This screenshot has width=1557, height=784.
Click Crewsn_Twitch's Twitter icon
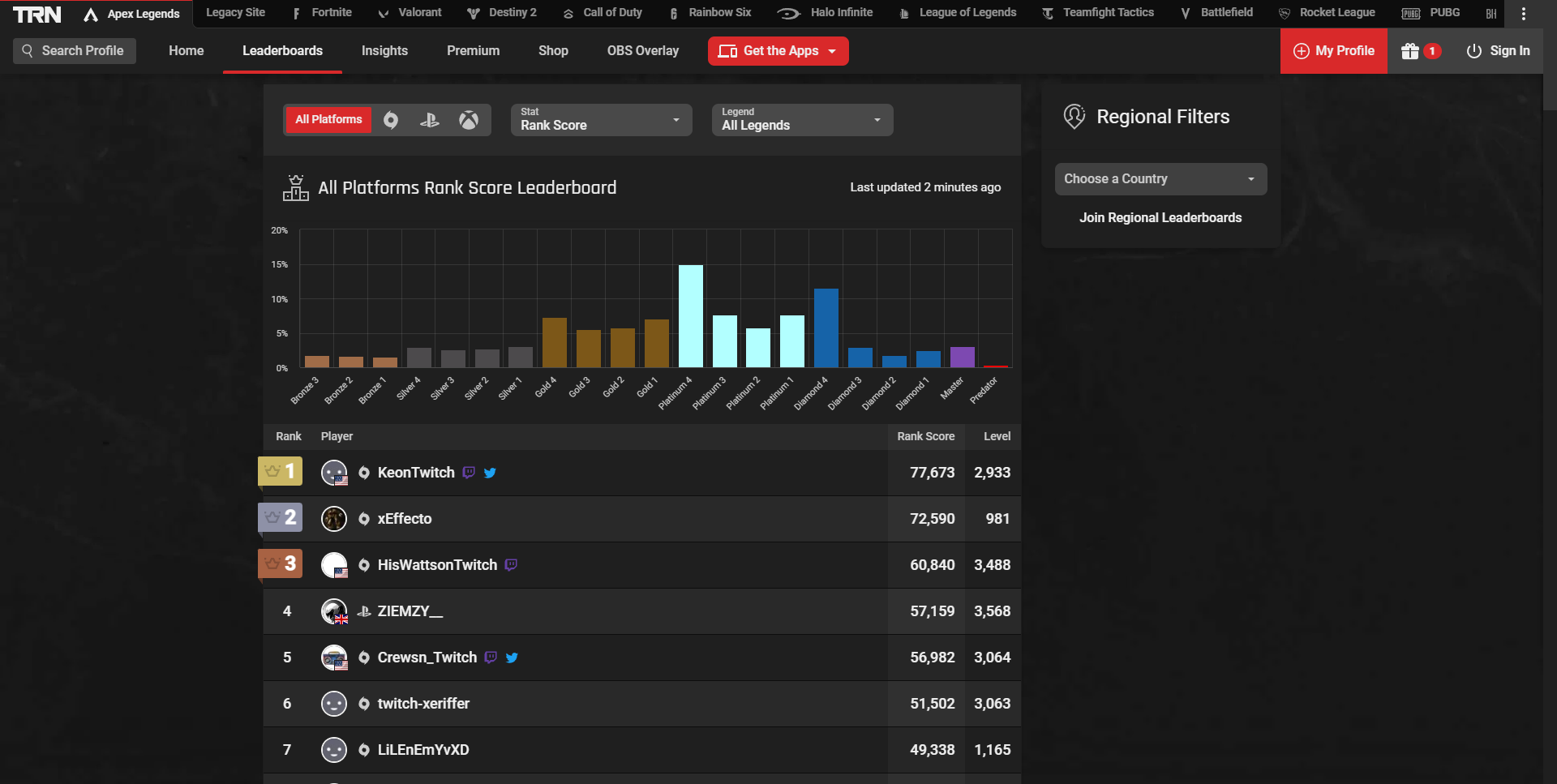[512, 658]
